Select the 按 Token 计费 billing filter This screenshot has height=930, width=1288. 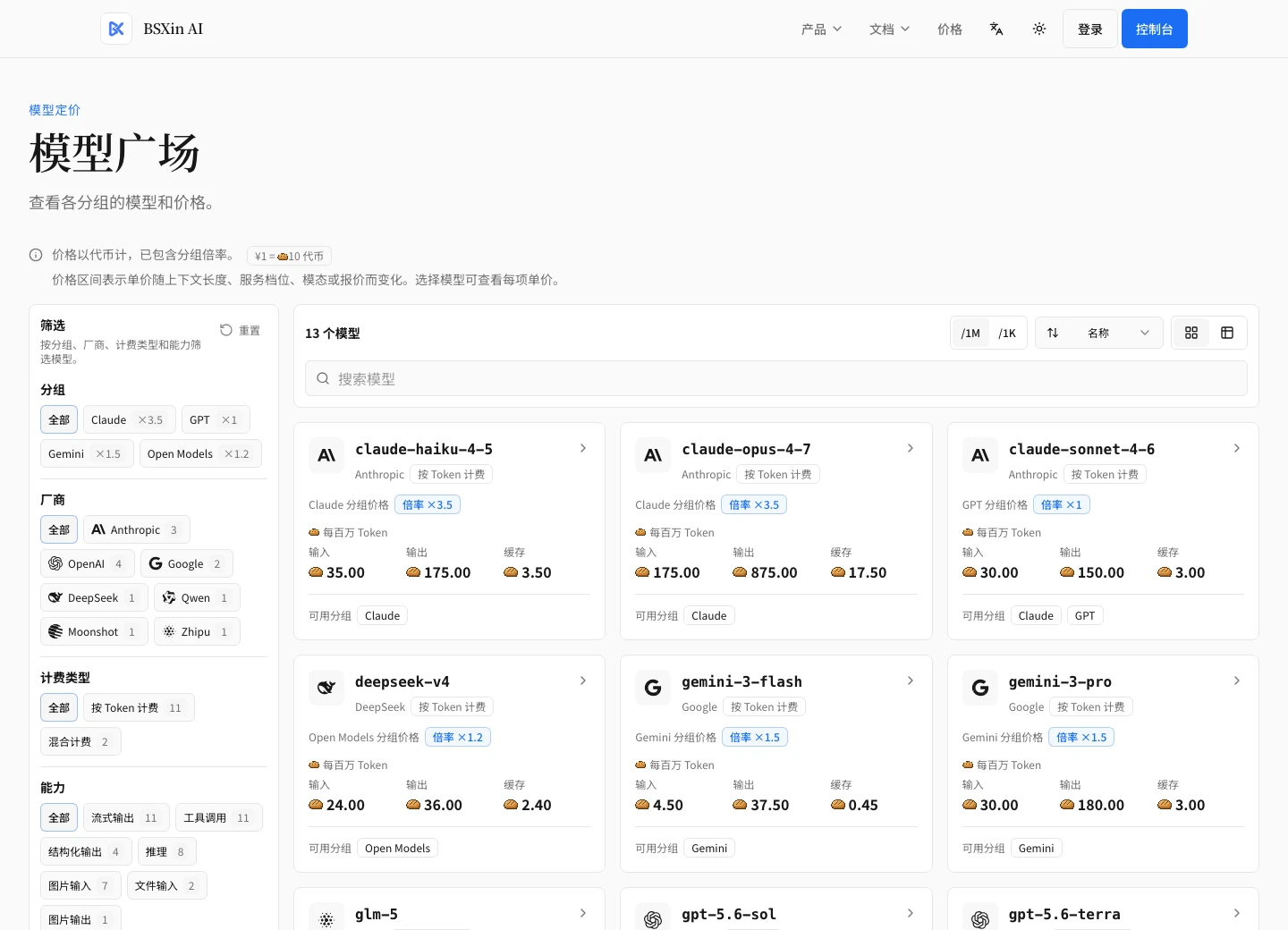pyautogui.click(x=139, y=707)
